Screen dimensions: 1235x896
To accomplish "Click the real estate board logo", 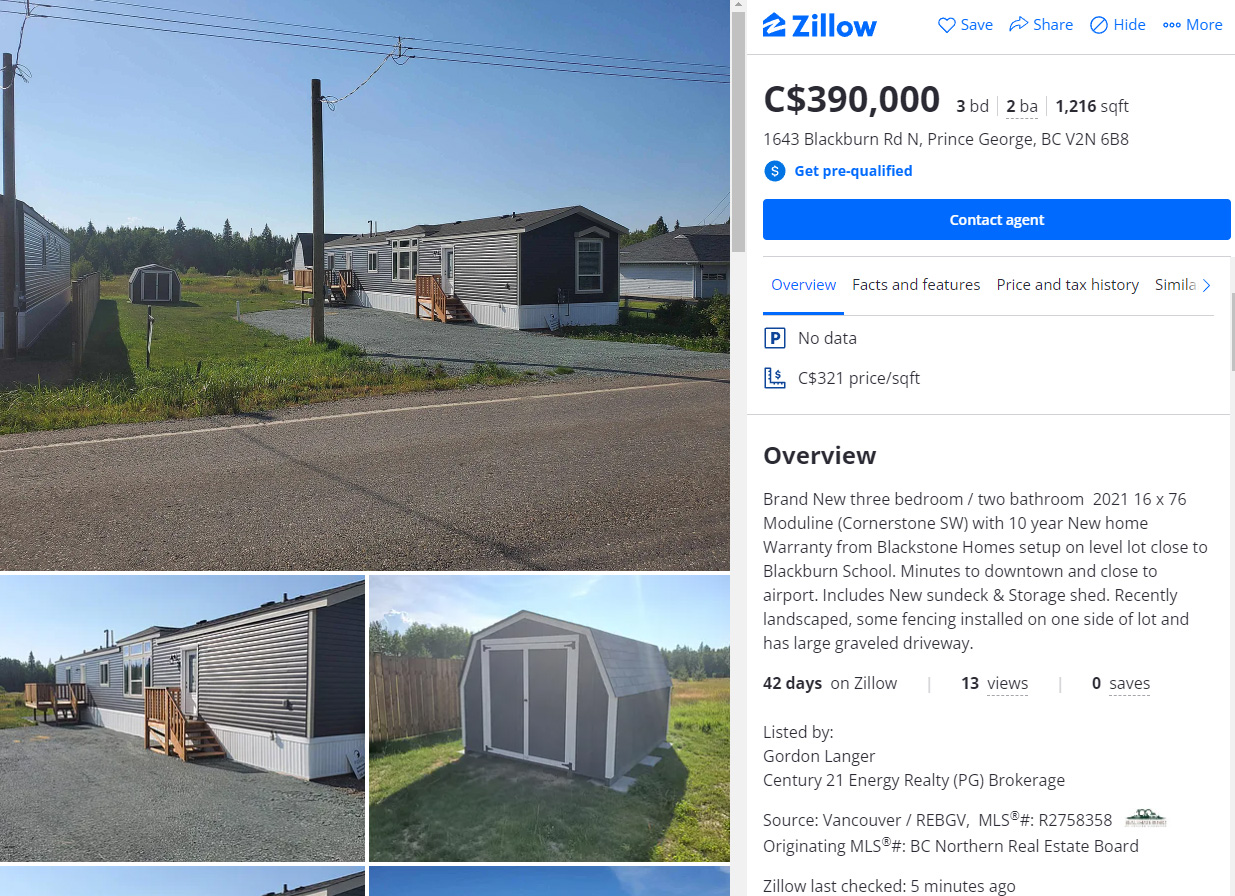I will 1146,819.
